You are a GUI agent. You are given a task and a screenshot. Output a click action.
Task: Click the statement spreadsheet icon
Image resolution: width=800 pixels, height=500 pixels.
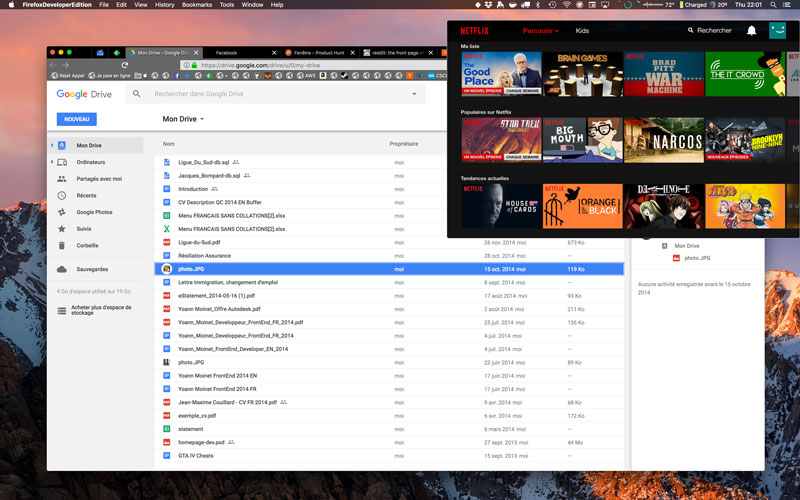[x=166, y=429]
